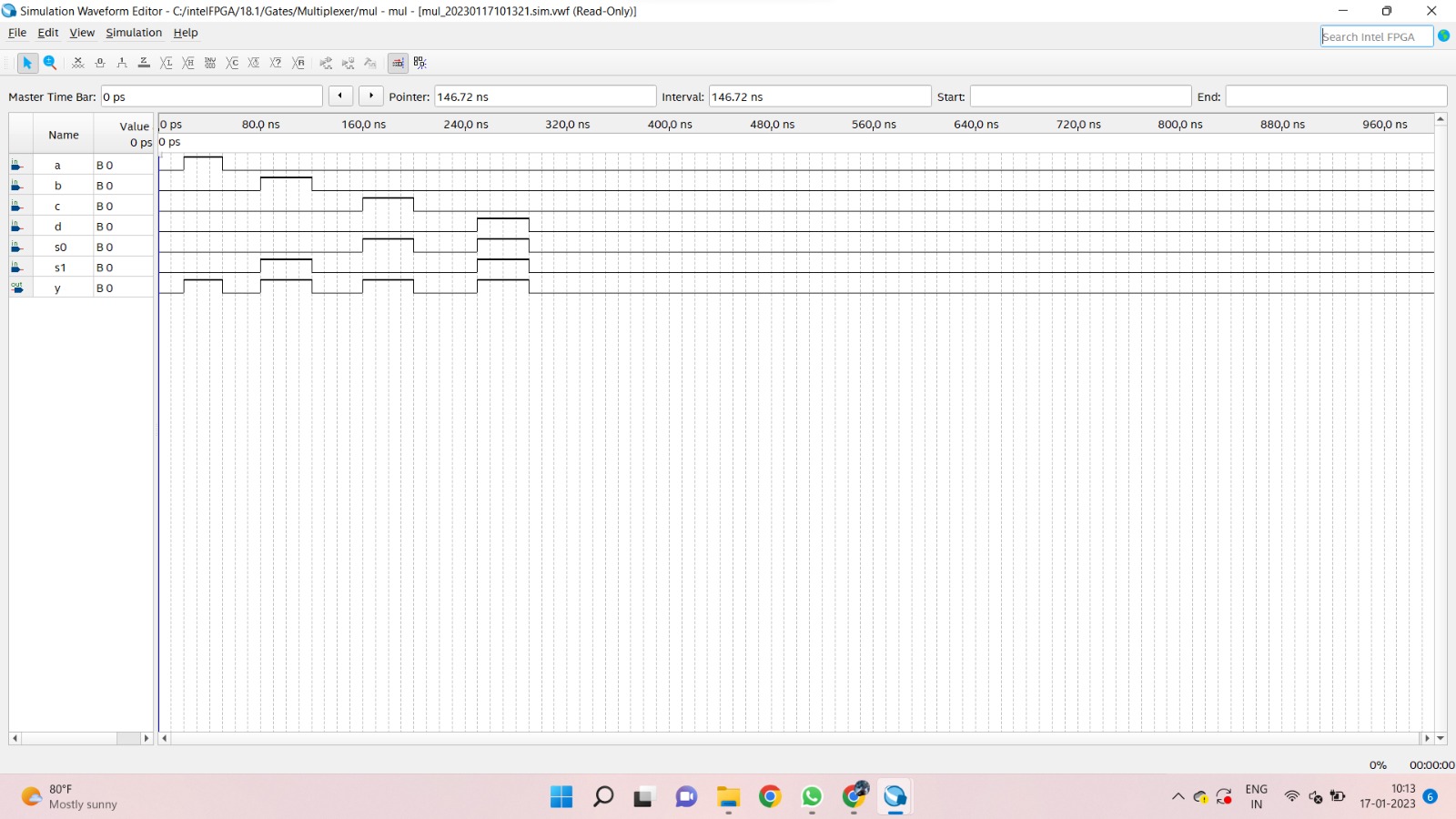This screenshot has width=1456, height=819.
Task: Open the Count Value tool
Action: [232, 63]
